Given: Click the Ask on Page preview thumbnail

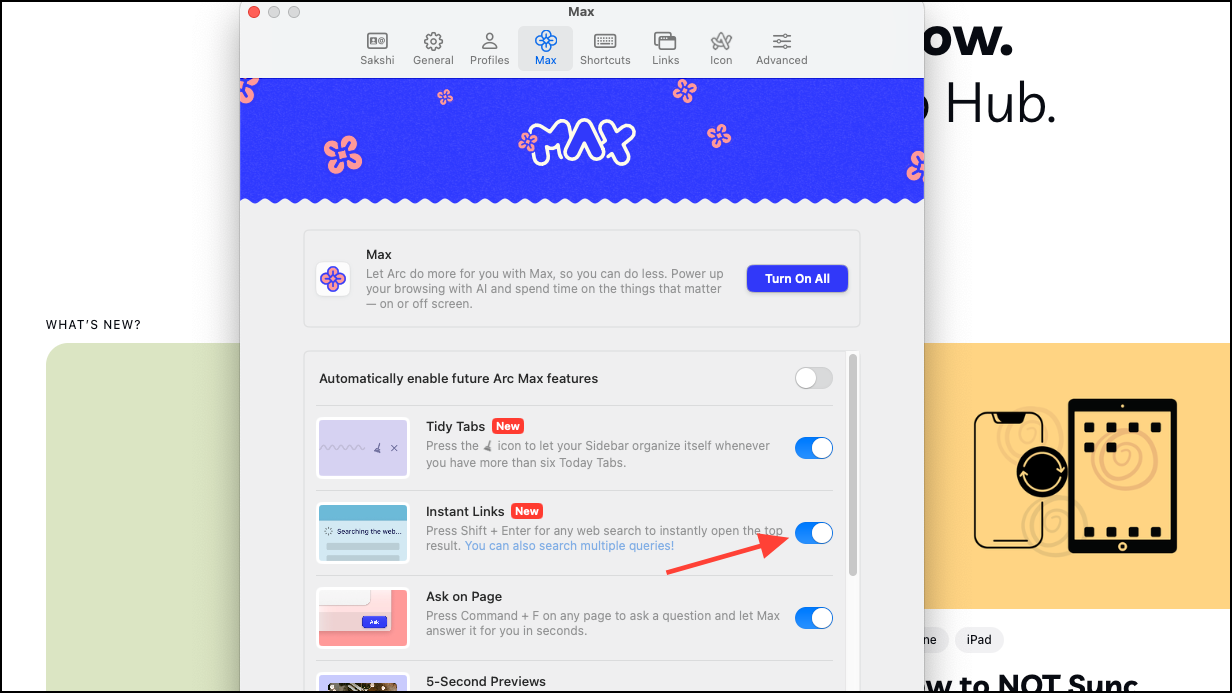Looking at the screenshot, I should (363, 618).
